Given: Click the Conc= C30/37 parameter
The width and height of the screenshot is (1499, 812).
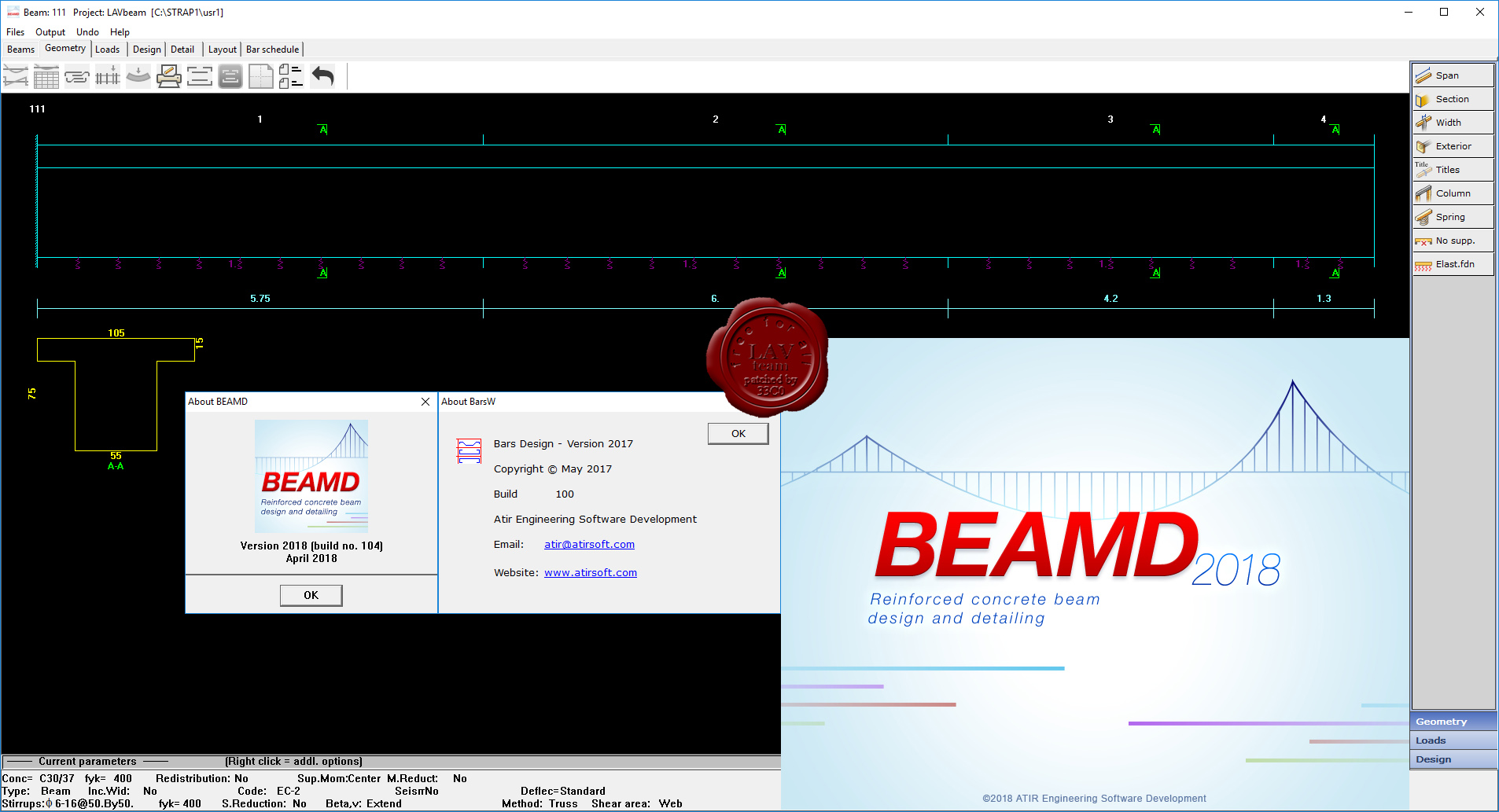Looking at the screenshot, I should click(38, 779).
